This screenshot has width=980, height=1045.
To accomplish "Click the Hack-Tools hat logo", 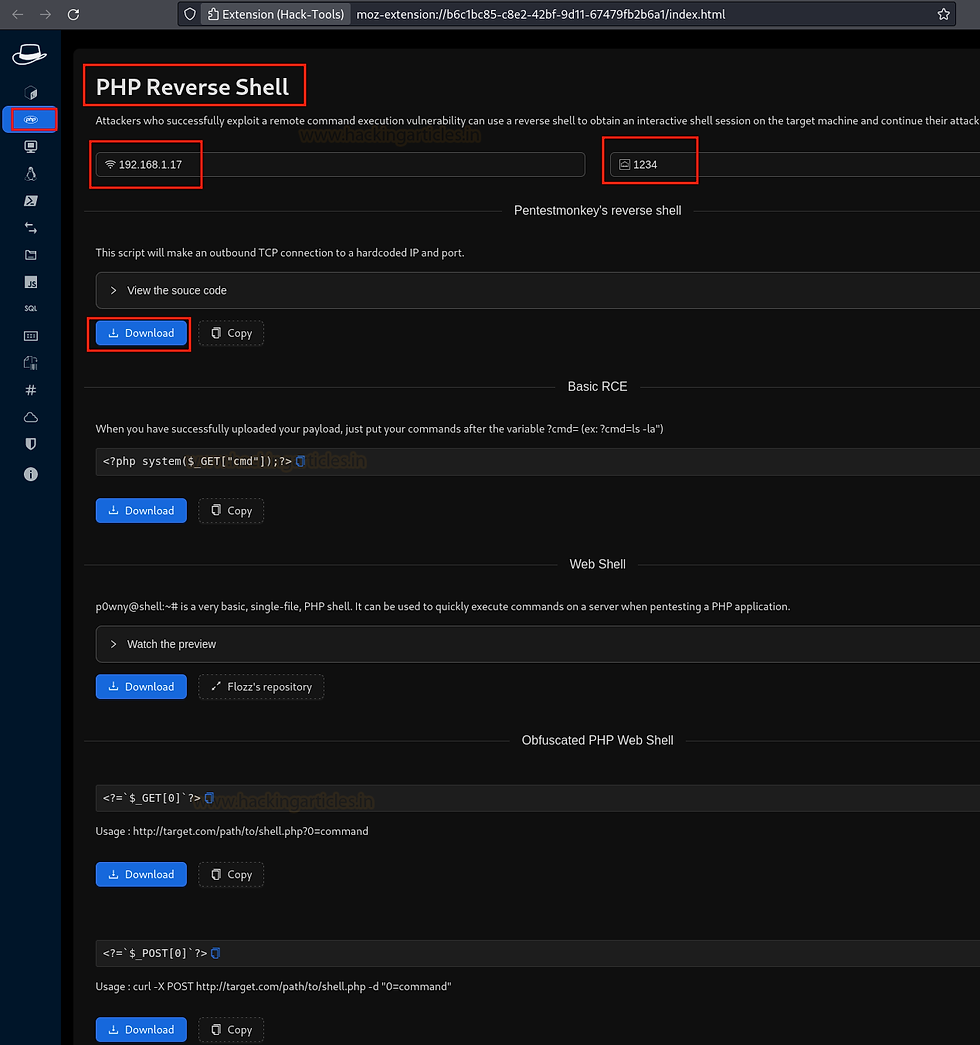I will [29, 53].
